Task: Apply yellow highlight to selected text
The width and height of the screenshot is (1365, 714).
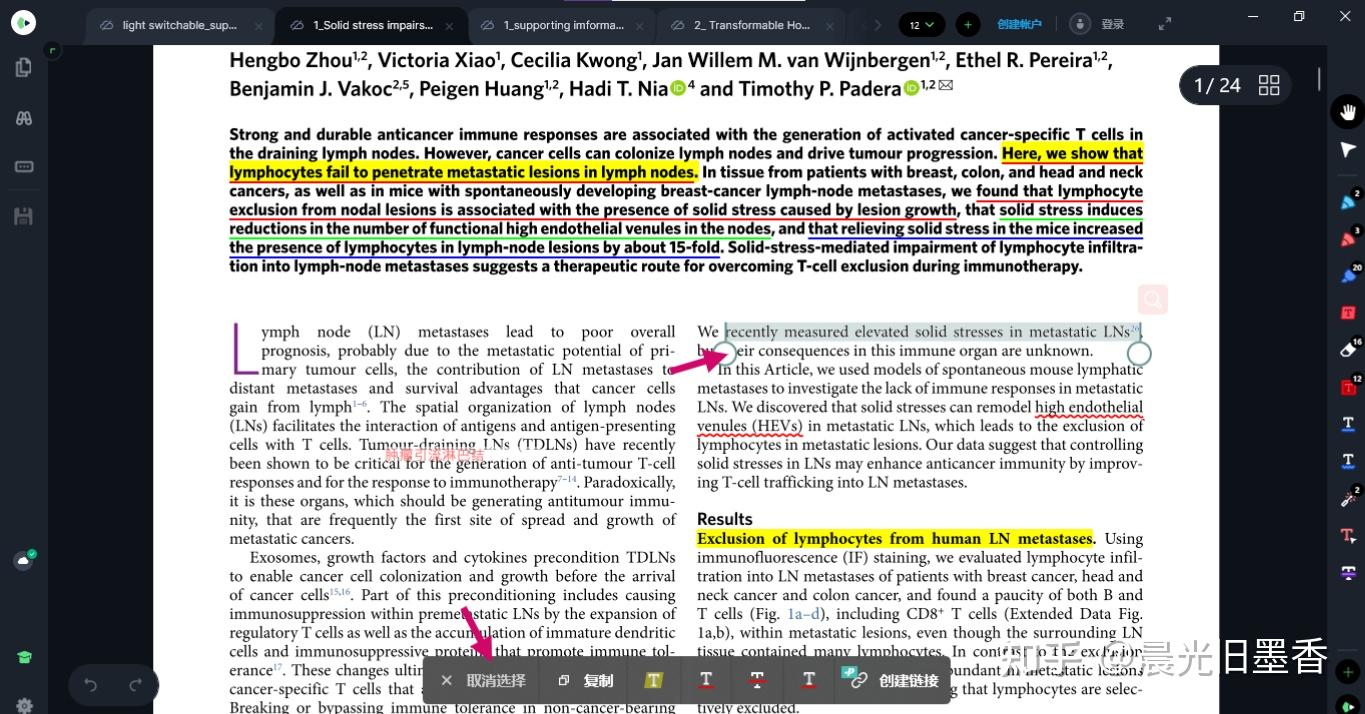Action: coord(653,680)
